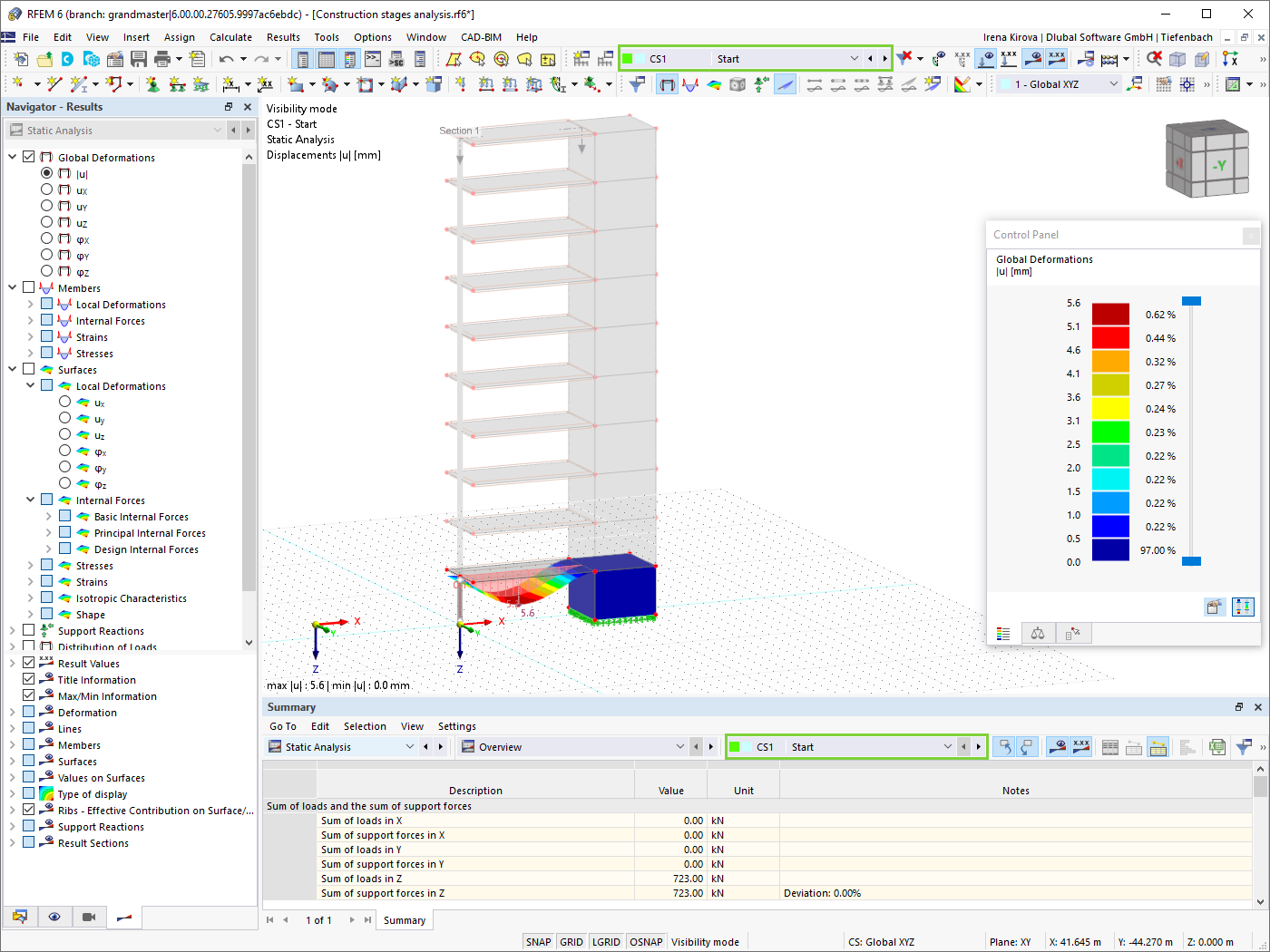
Task: Uncheck the Result Values checkbox
Action: [29, 663]
